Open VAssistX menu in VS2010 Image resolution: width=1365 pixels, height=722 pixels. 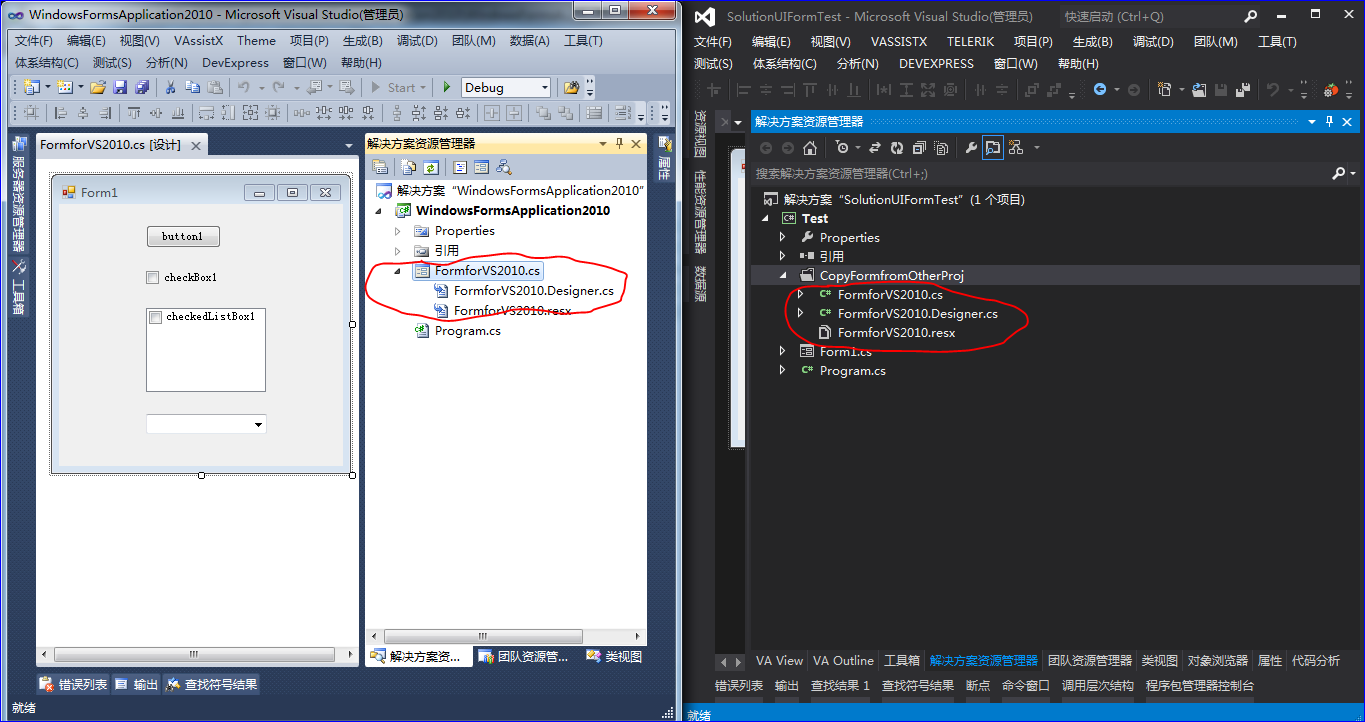198,41
